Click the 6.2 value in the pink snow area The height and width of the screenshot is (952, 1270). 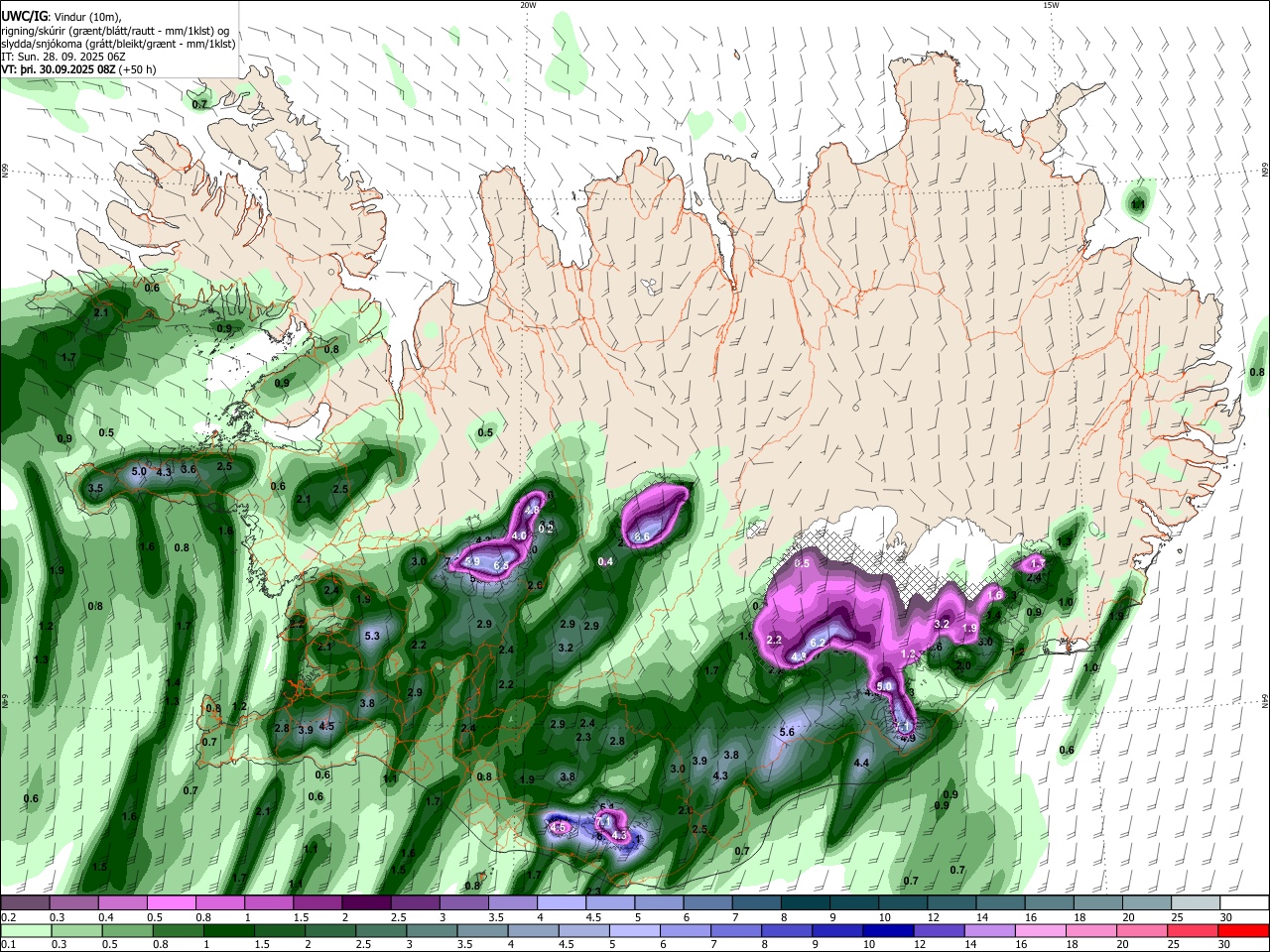[819, 643]
